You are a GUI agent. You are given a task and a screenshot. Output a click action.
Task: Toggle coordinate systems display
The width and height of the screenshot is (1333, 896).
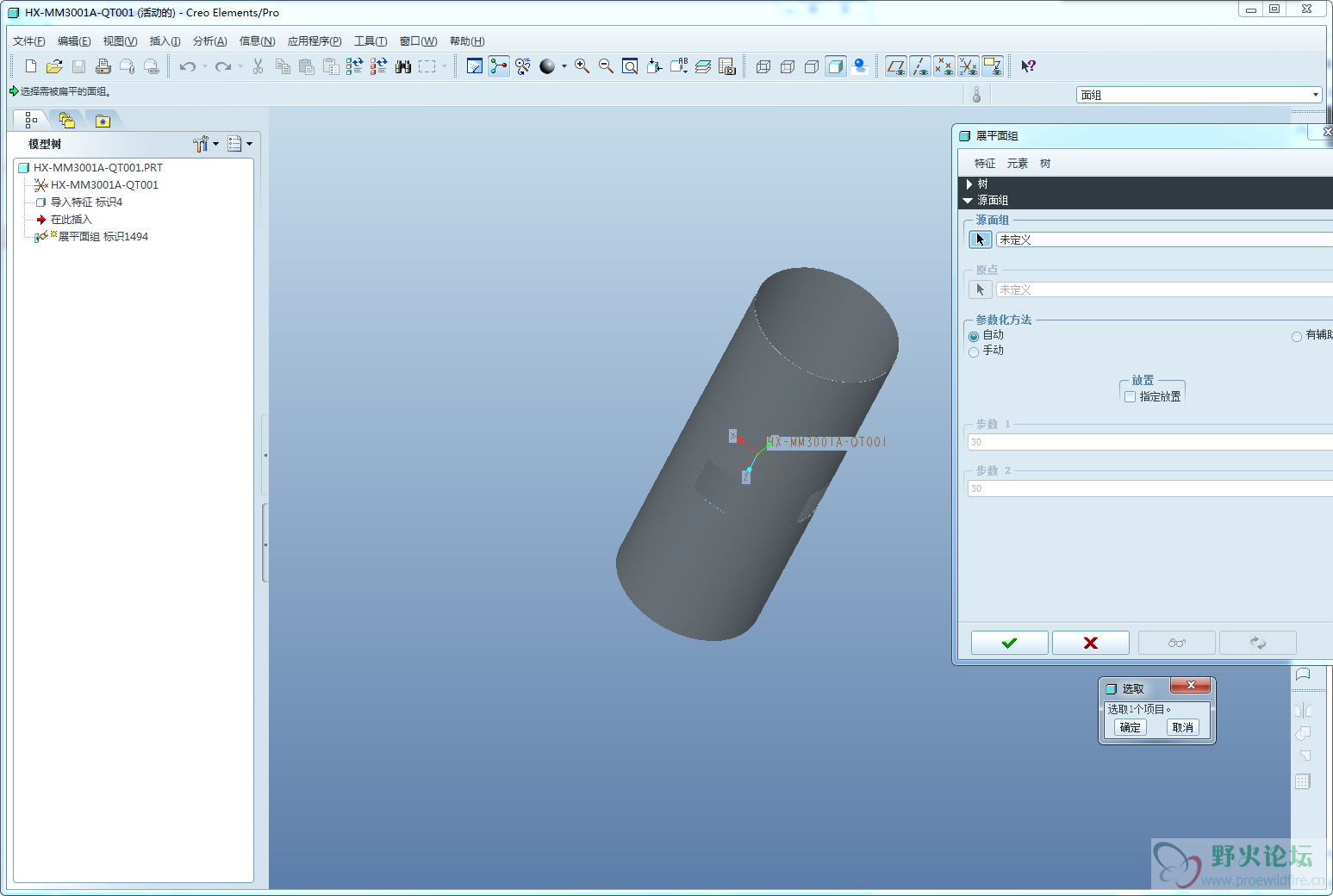(x=969, y=66)
